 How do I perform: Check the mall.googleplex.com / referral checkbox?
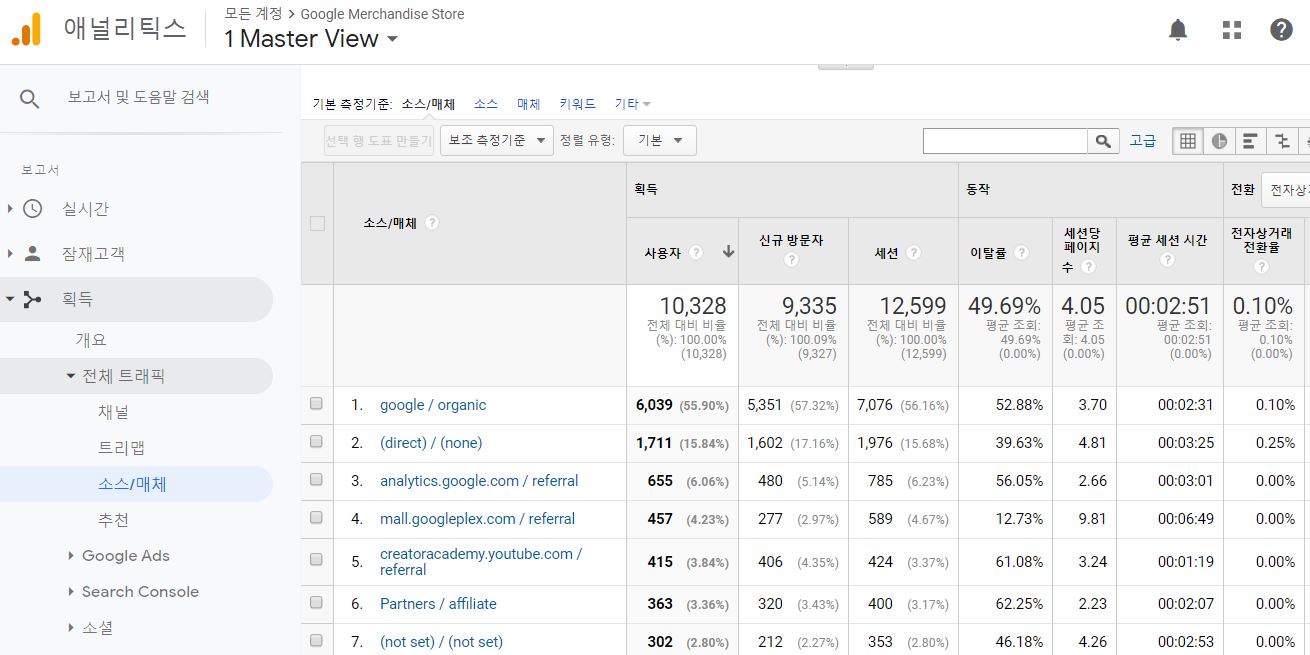(x=316, y=518)
